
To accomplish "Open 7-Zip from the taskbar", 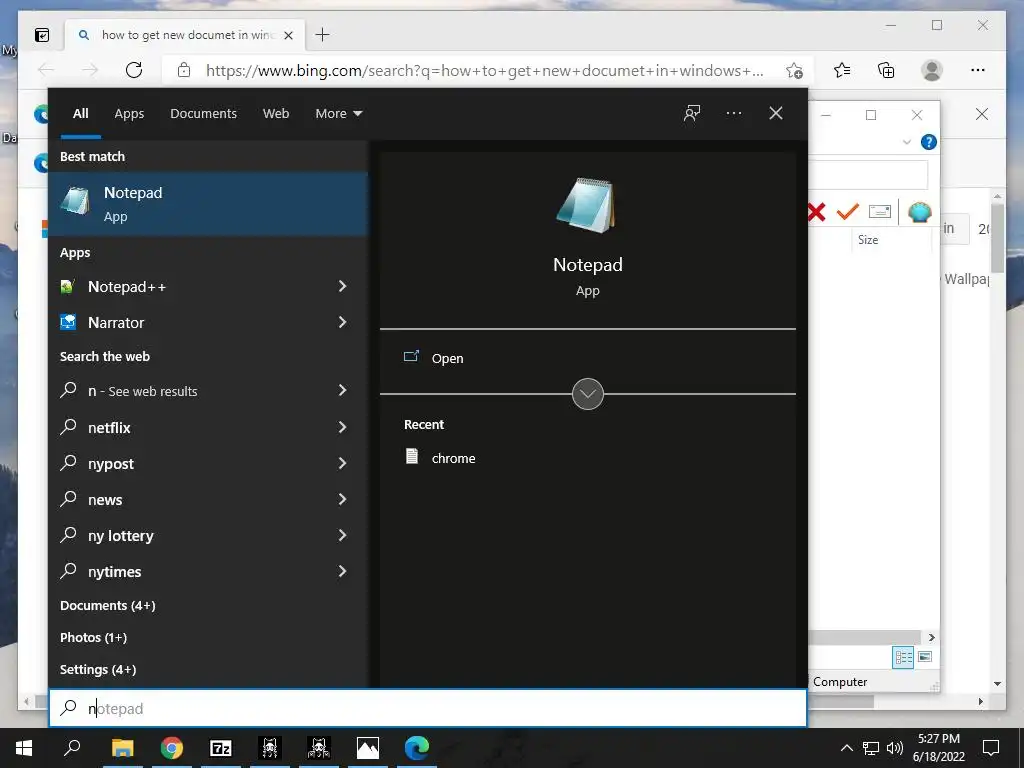I will point(221,748).
